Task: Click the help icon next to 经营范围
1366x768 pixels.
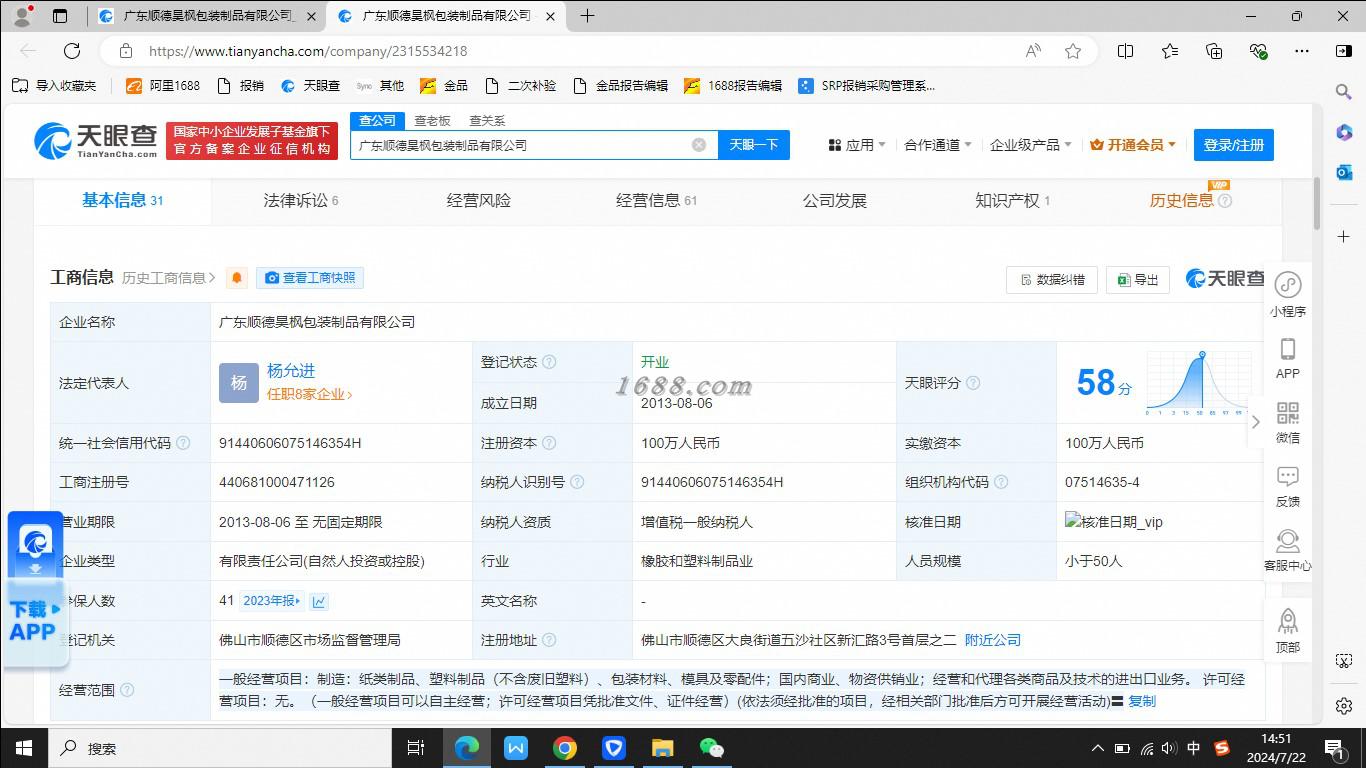Action: (127, 690)
